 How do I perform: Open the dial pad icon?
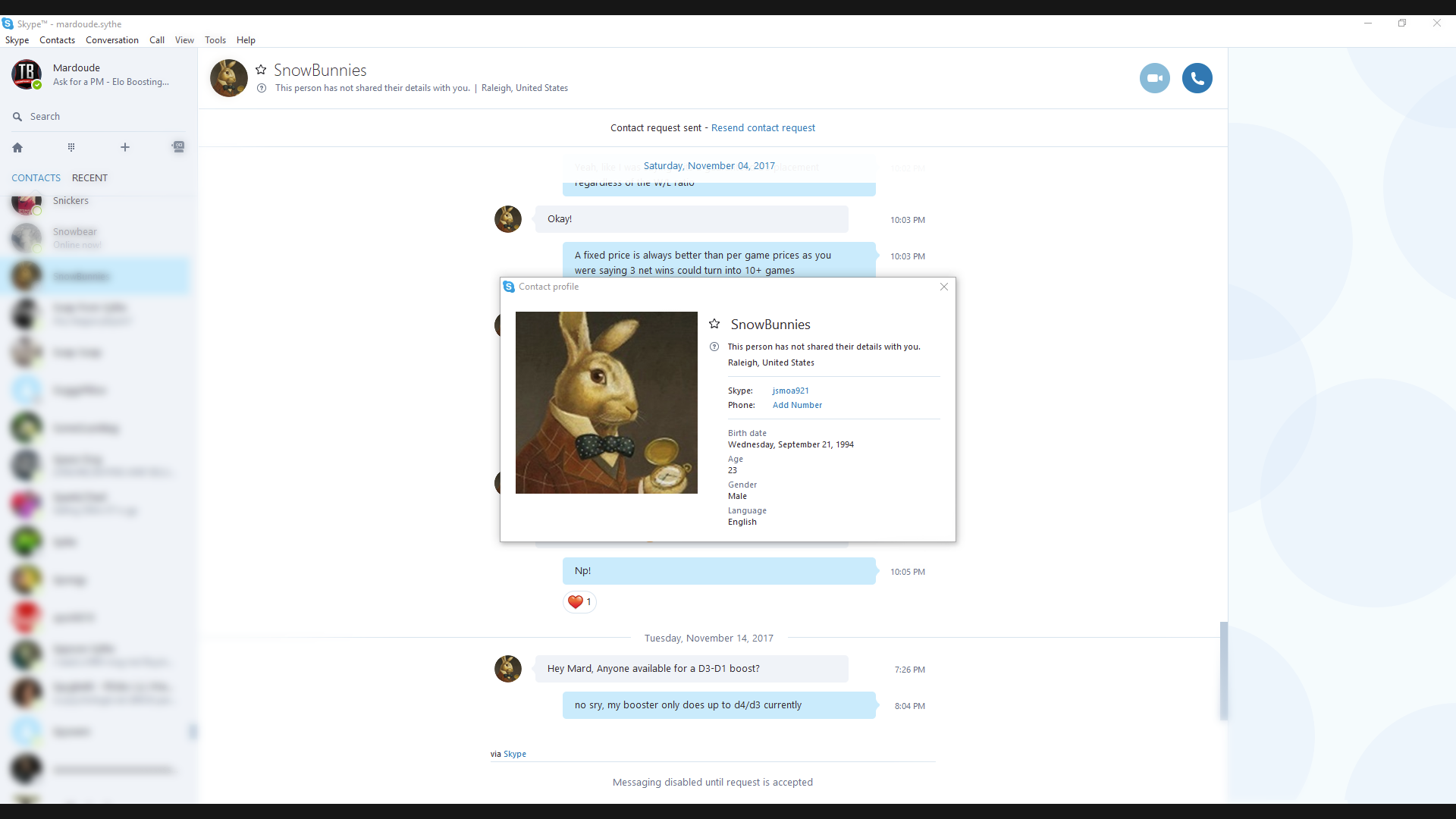click(x=71, y=147)
